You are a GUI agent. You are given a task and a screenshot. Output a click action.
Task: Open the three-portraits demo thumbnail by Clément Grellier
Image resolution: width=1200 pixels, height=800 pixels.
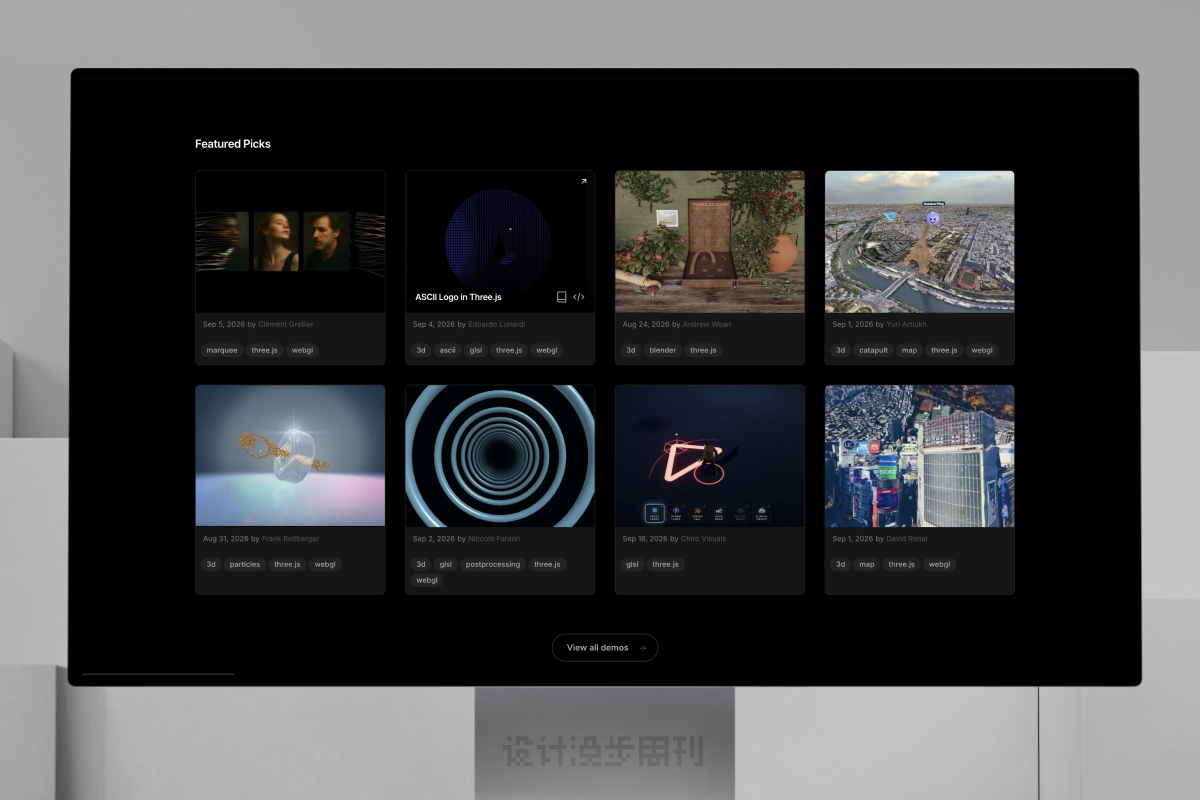(290, 242)
